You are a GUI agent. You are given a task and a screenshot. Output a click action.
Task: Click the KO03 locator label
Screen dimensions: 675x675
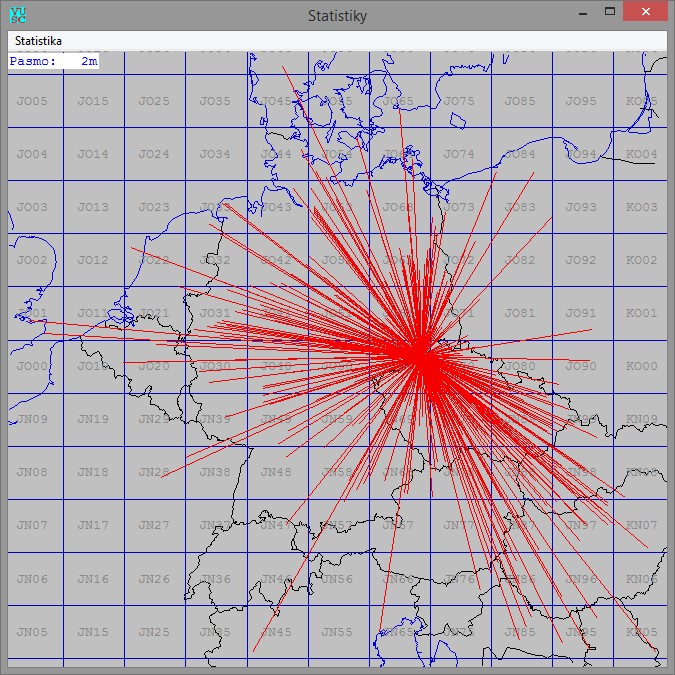642,207
